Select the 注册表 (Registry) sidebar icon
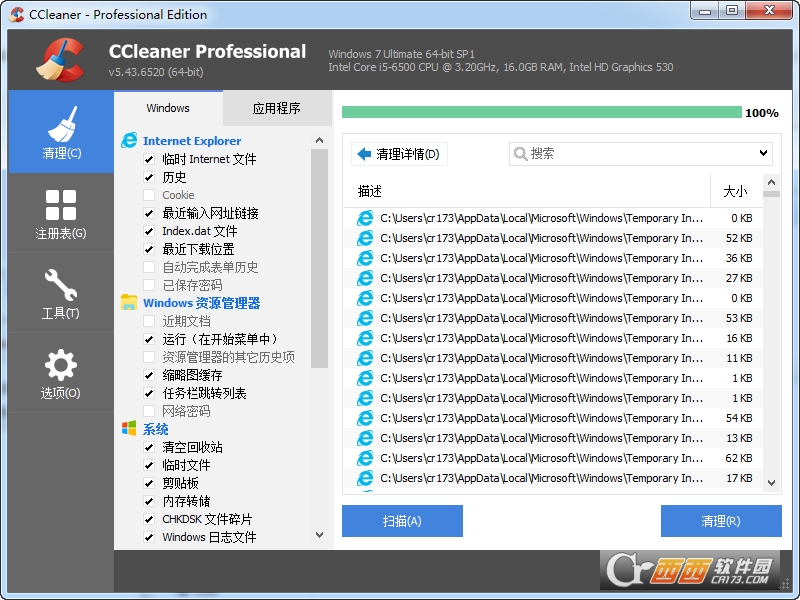 pos(60,213)
